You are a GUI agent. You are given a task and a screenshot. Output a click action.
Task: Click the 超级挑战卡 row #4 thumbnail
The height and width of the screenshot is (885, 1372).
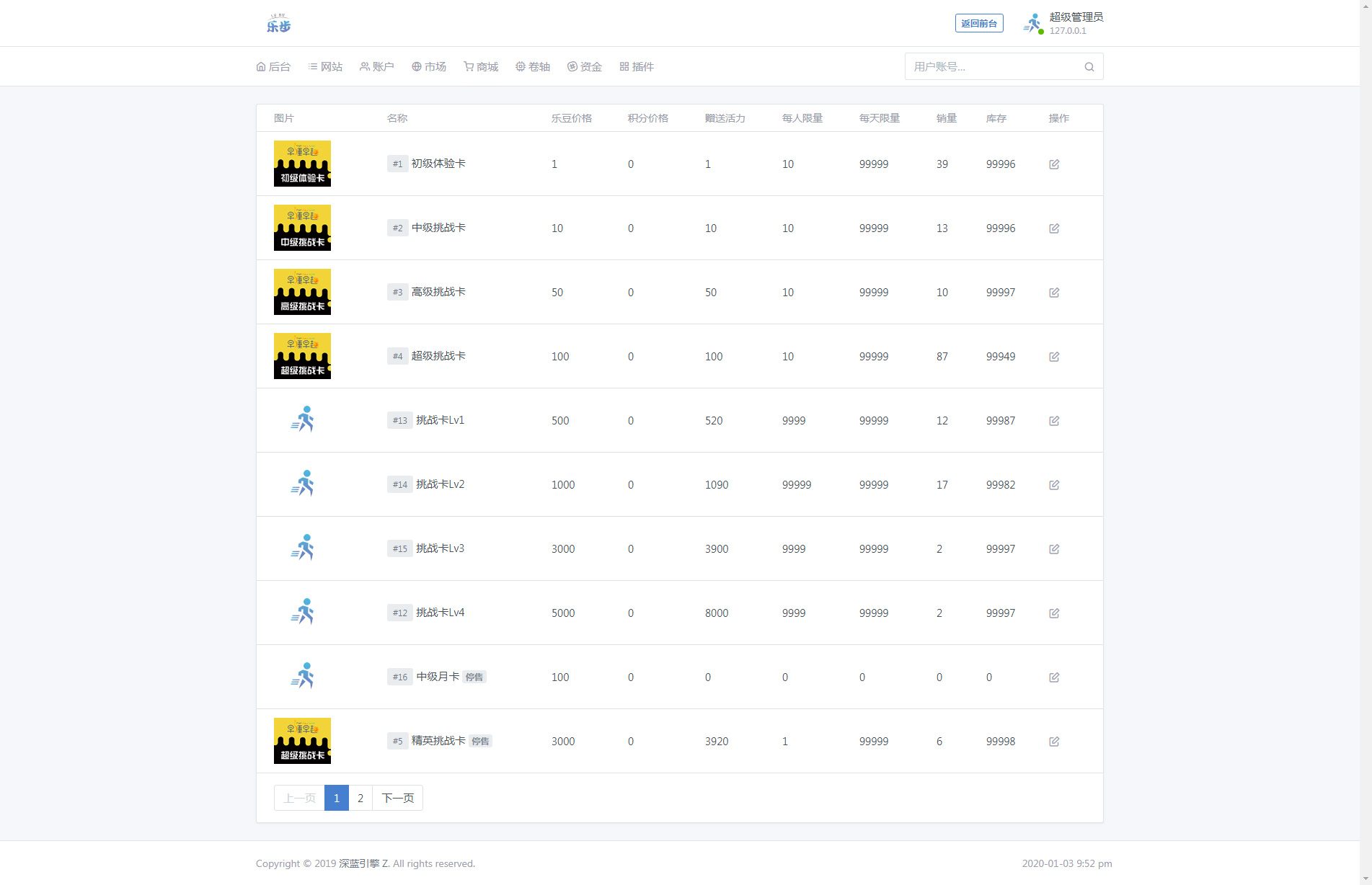[x=302, y=356]
